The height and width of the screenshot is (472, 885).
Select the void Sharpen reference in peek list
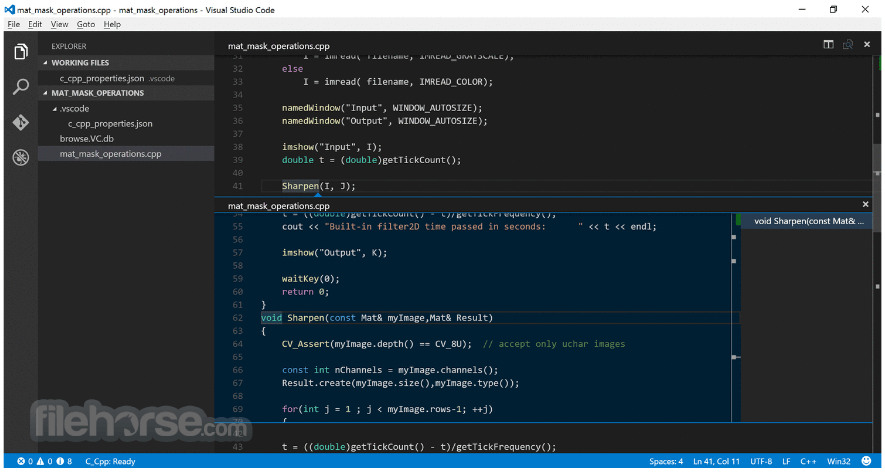click(x=807, y=221)
